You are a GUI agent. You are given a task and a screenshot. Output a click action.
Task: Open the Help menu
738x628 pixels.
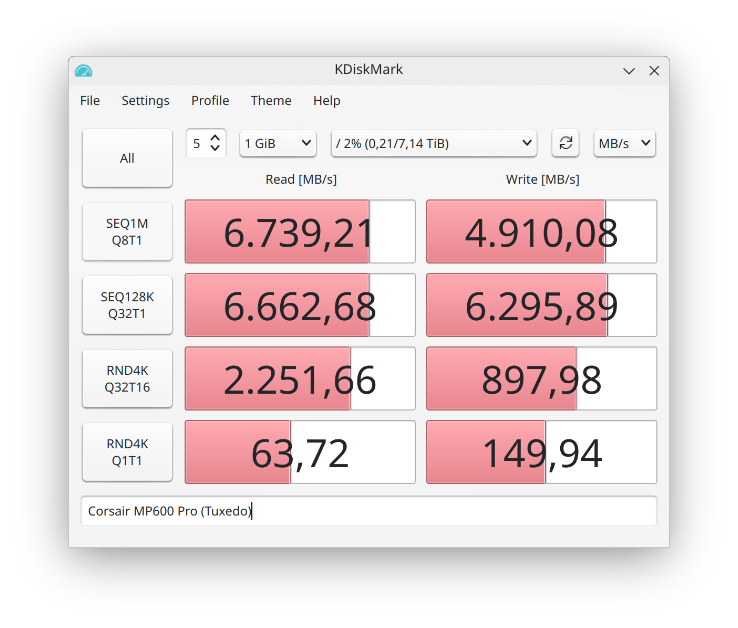tap(327, 101)
